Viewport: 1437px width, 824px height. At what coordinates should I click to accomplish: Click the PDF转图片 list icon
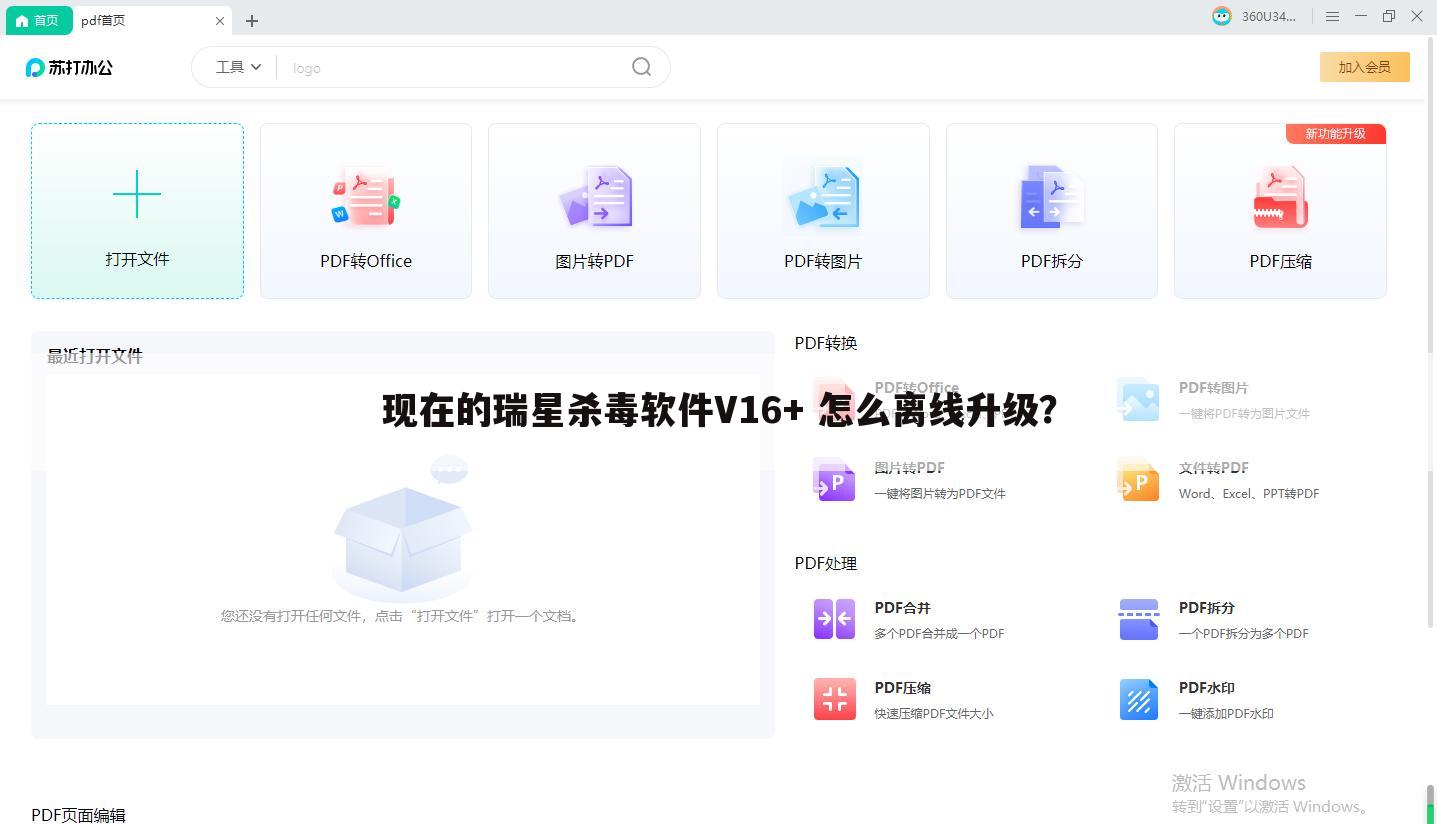[x=1138, y=399]
